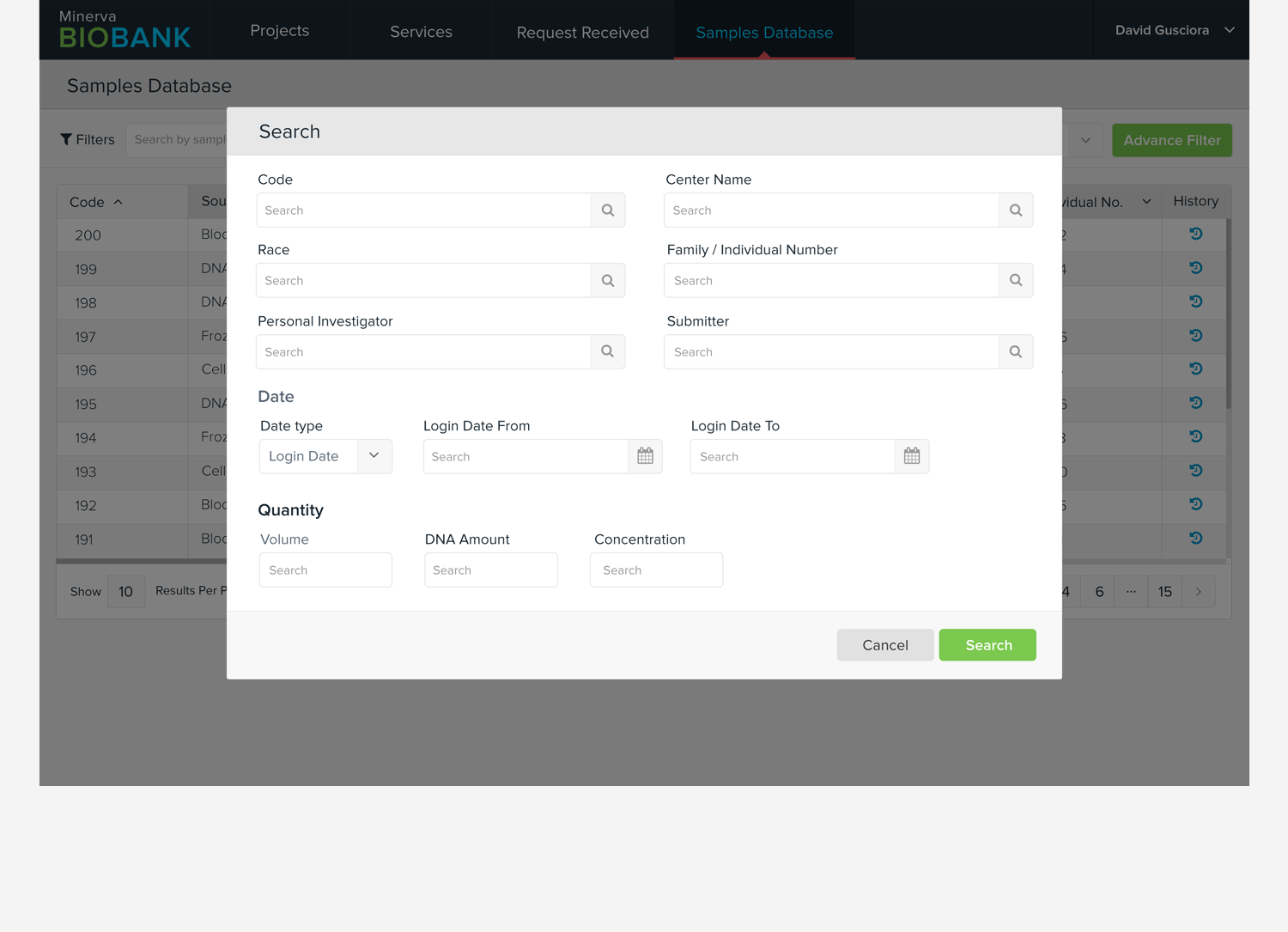Expand the Date type dropdown

point(374,456)
